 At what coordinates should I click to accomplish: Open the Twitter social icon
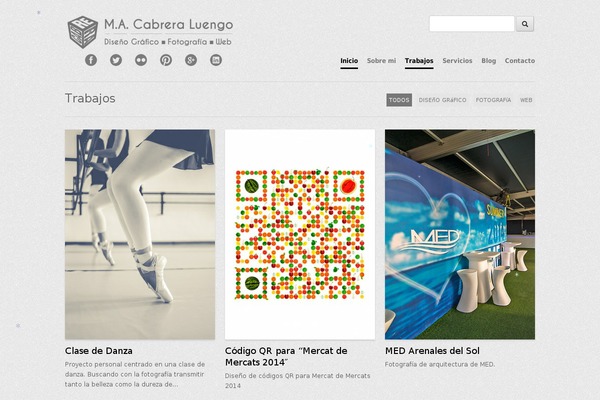[116, 60]
